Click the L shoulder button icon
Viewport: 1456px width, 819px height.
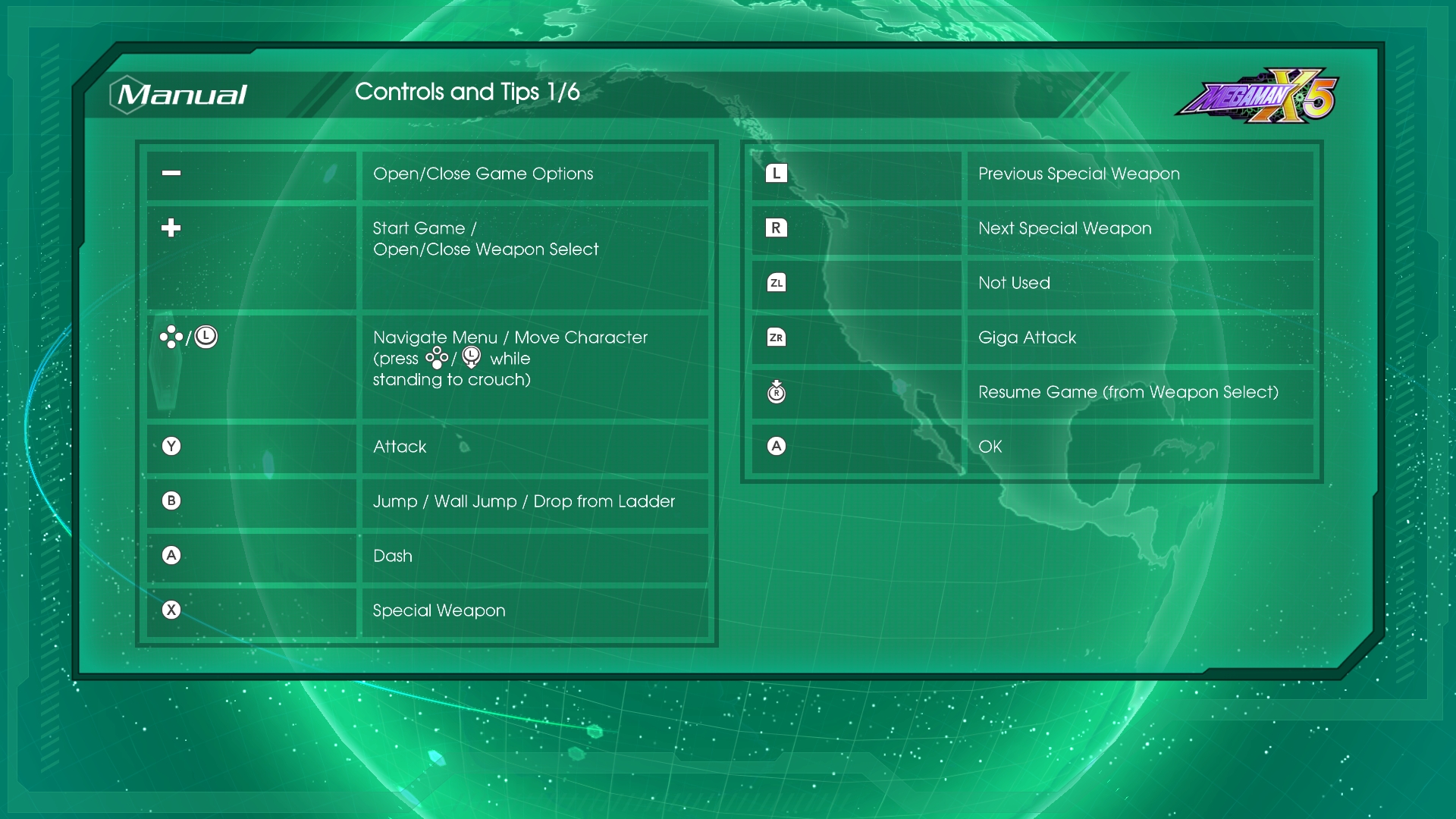(x=776, y=173)
